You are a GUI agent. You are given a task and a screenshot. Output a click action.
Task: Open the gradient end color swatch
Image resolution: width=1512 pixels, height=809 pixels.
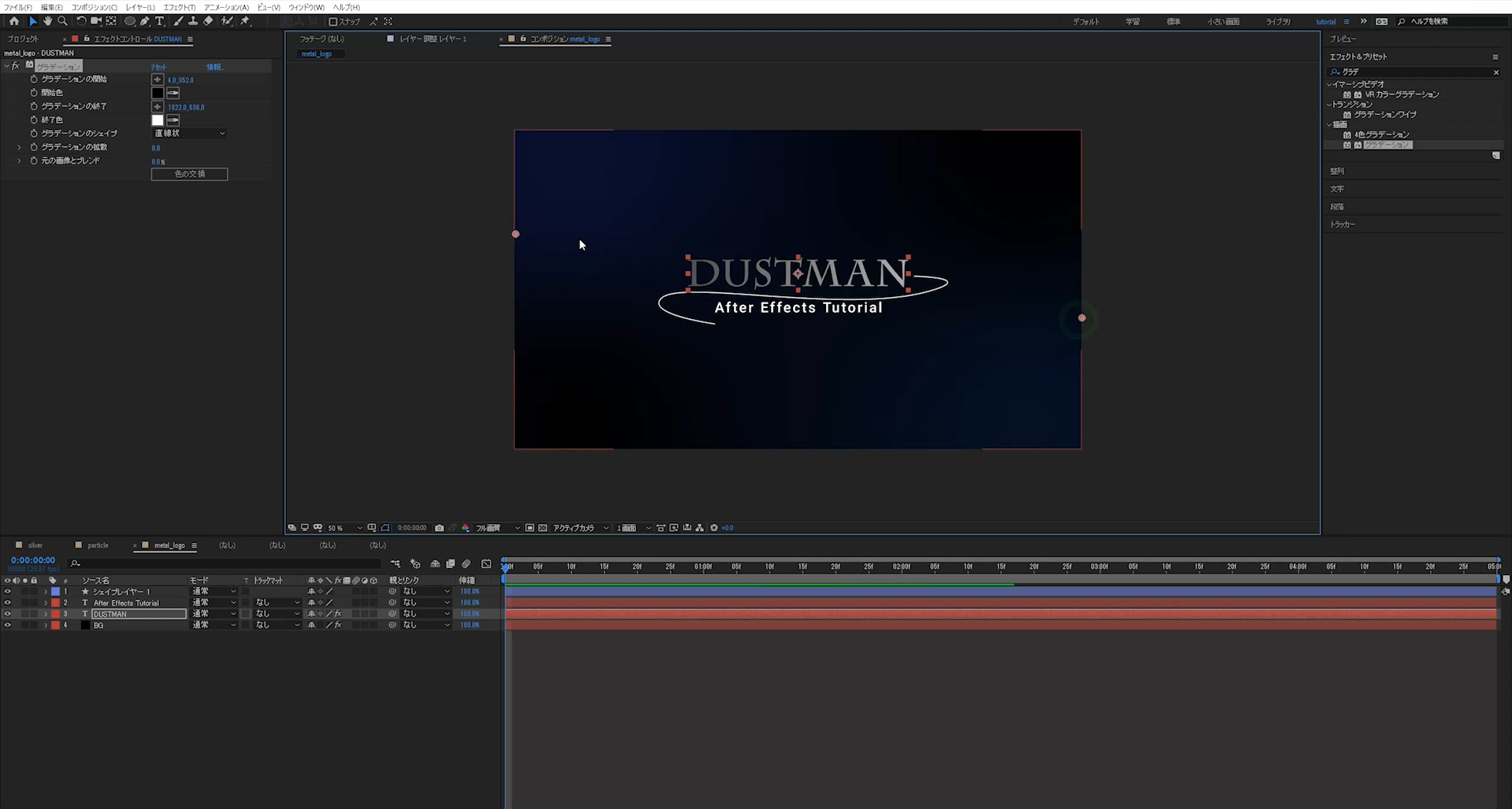point(157,121)
